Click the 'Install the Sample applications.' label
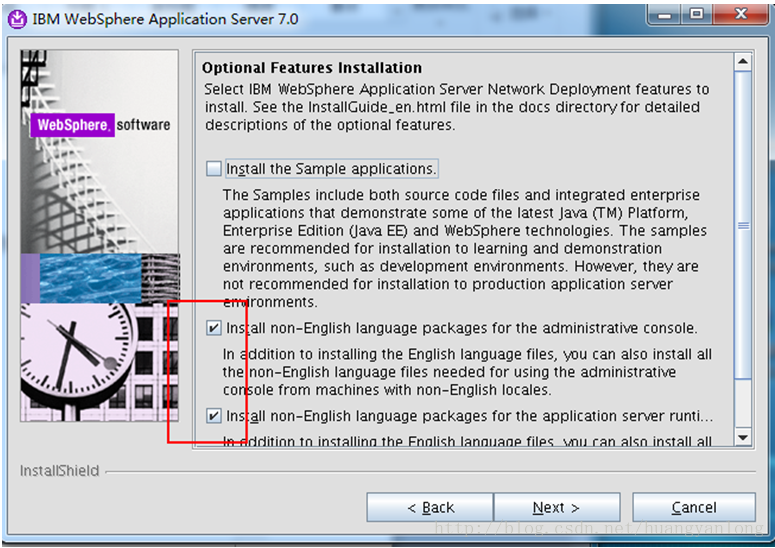The height and width of the screenshot is (548, 775). (x=331, y=169)
